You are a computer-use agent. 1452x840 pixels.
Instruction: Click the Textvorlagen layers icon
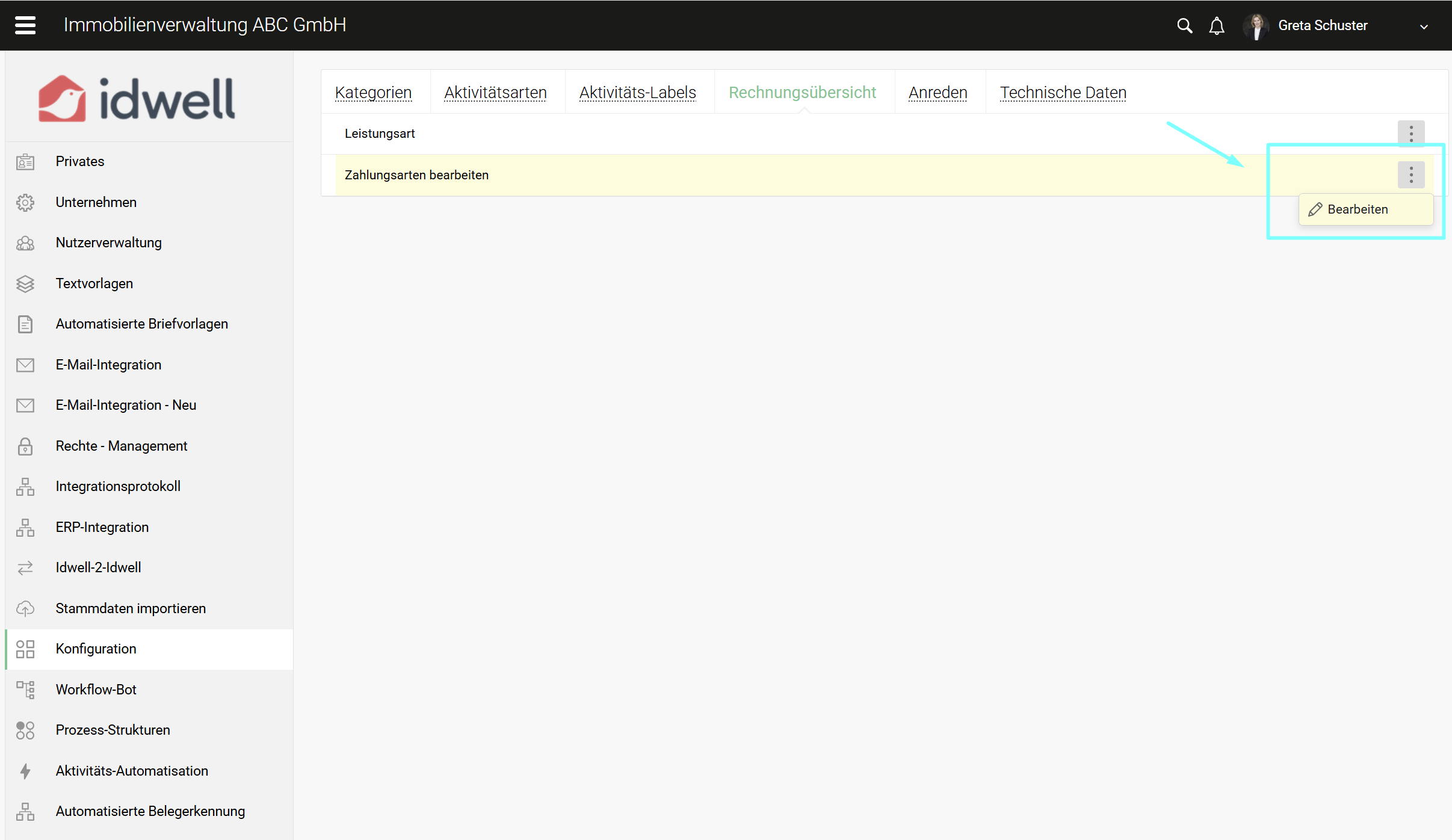[25, 283]
